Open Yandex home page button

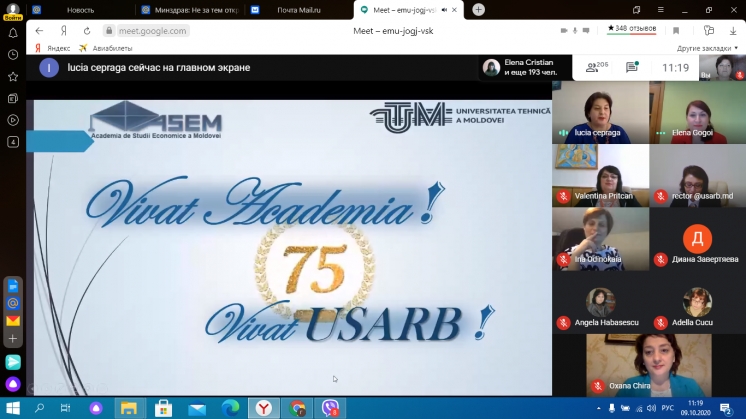pos(64,31)
